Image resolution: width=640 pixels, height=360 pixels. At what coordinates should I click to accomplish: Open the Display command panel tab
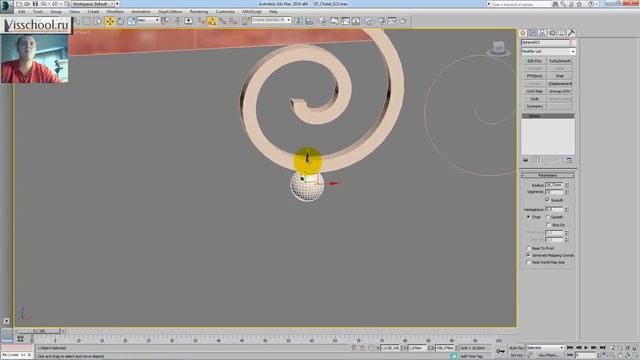tap(562, 33)
